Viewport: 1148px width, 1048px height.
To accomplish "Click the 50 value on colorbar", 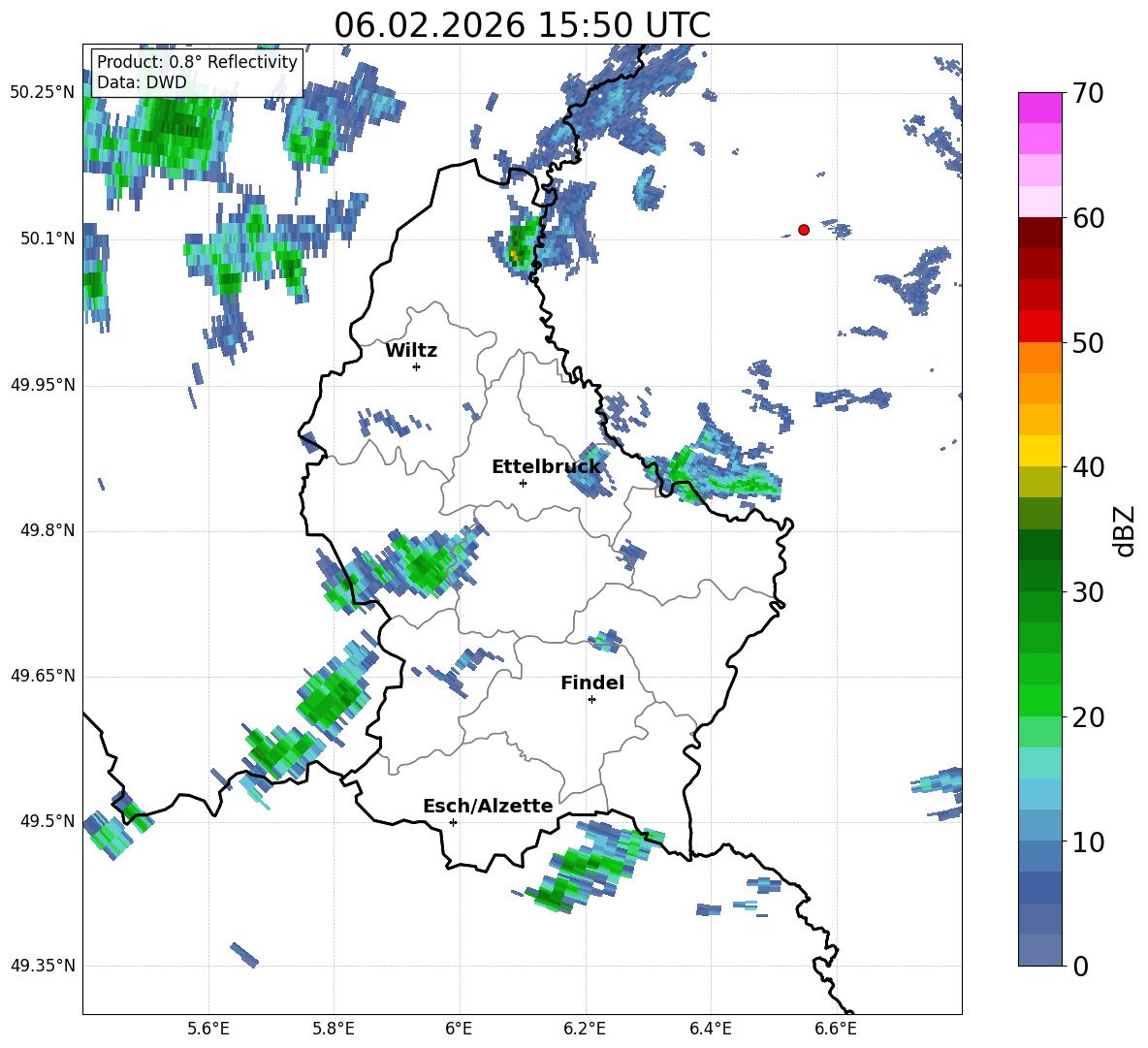I will click(1088, 343).
